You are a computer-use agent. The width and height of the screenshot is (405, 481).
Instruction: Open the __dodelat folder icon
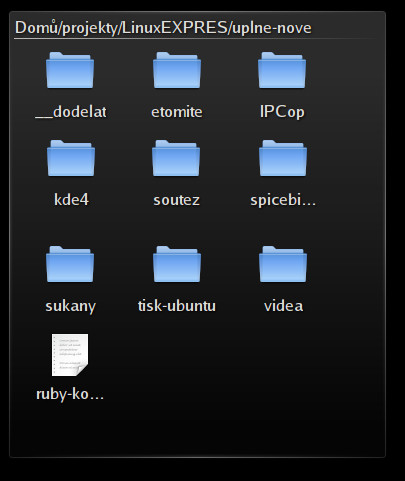coord(70,70)
